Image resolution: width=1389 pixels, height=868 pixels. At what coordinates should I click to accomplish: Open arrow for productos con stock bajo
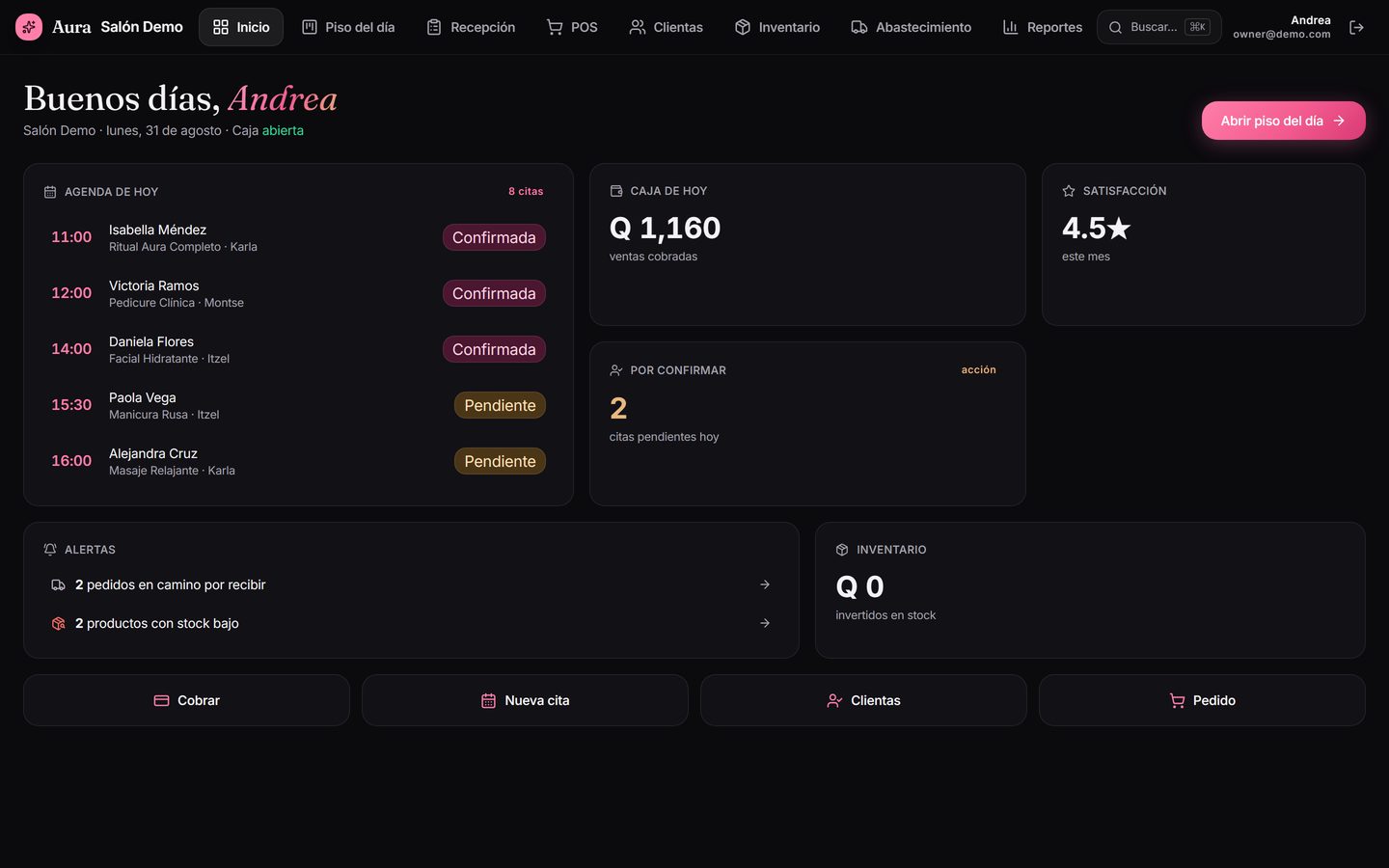coord(765,623)
